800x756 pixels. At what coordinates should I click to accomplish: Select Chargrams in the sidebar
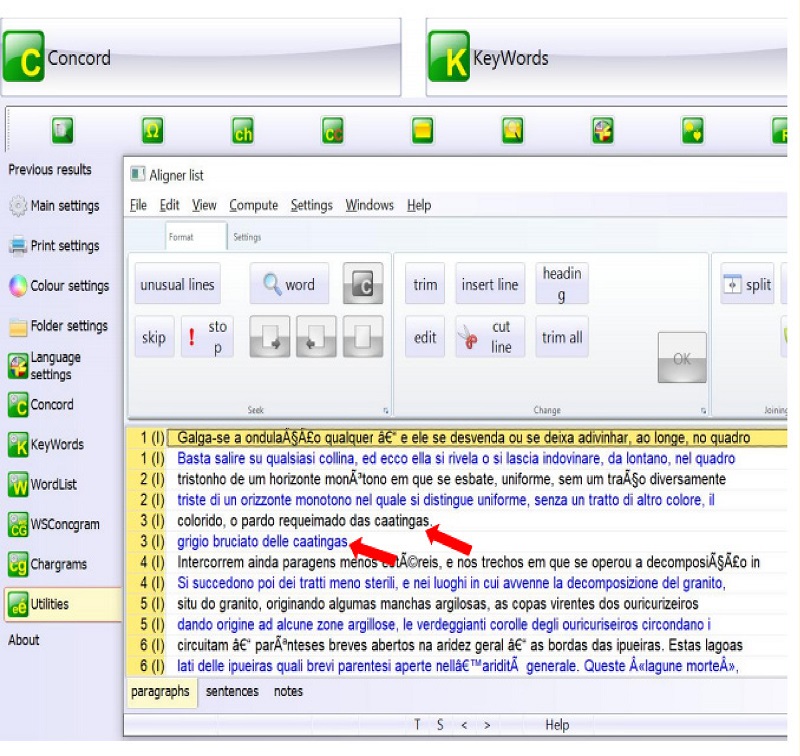pos(54,565)
